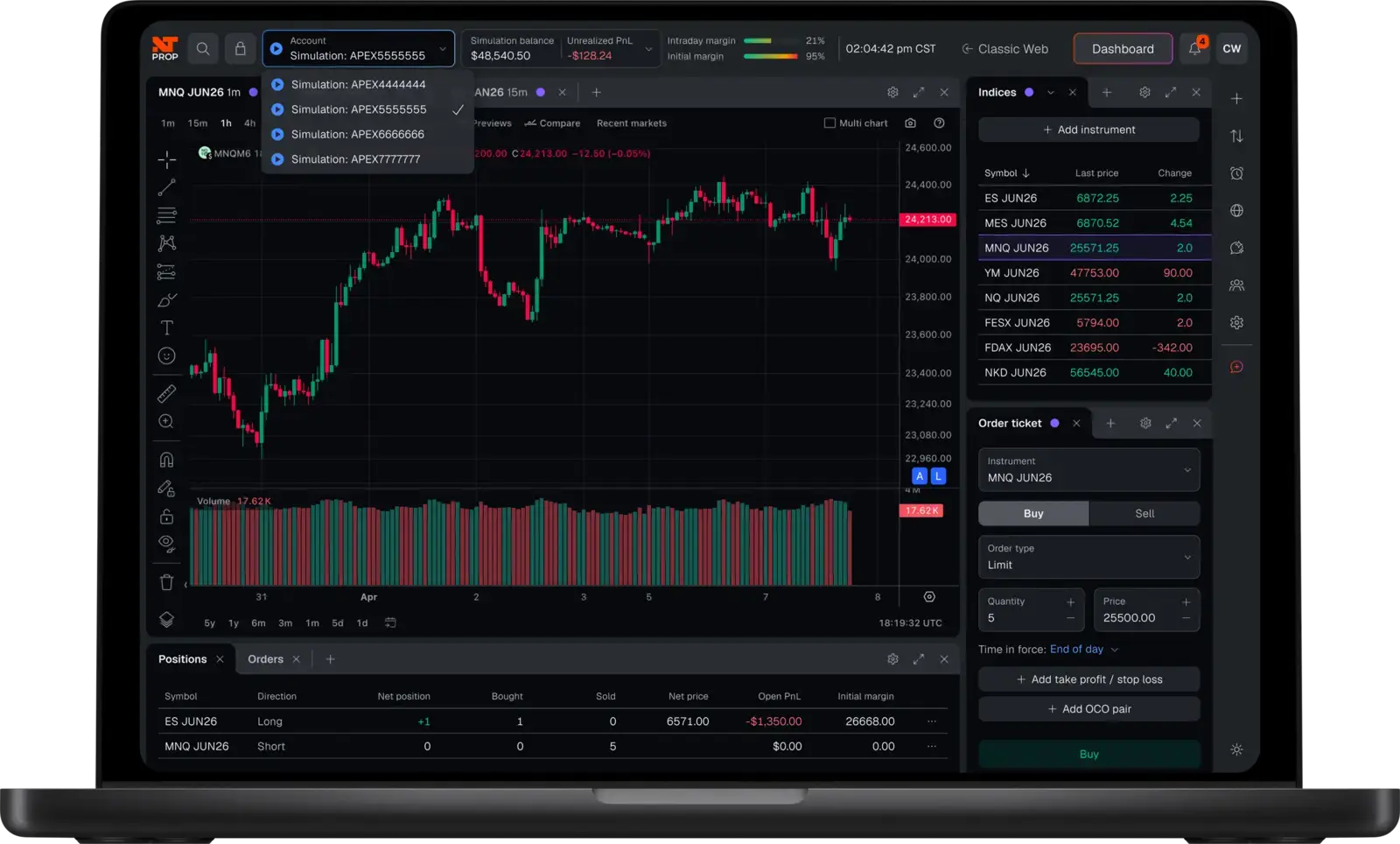
Task: Select the ruler measure tool
Action: click(166, 393)
